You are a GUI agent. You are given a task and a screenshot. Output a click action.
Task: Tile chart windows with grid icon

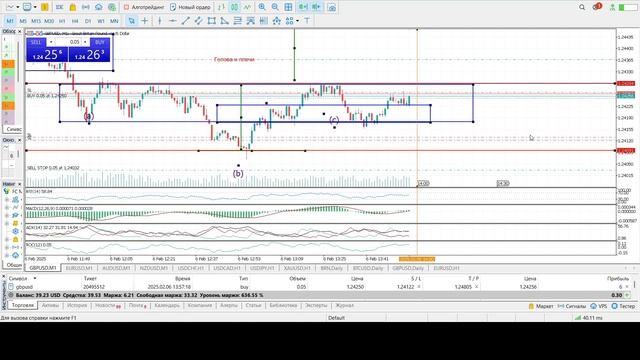click(288, 7)
